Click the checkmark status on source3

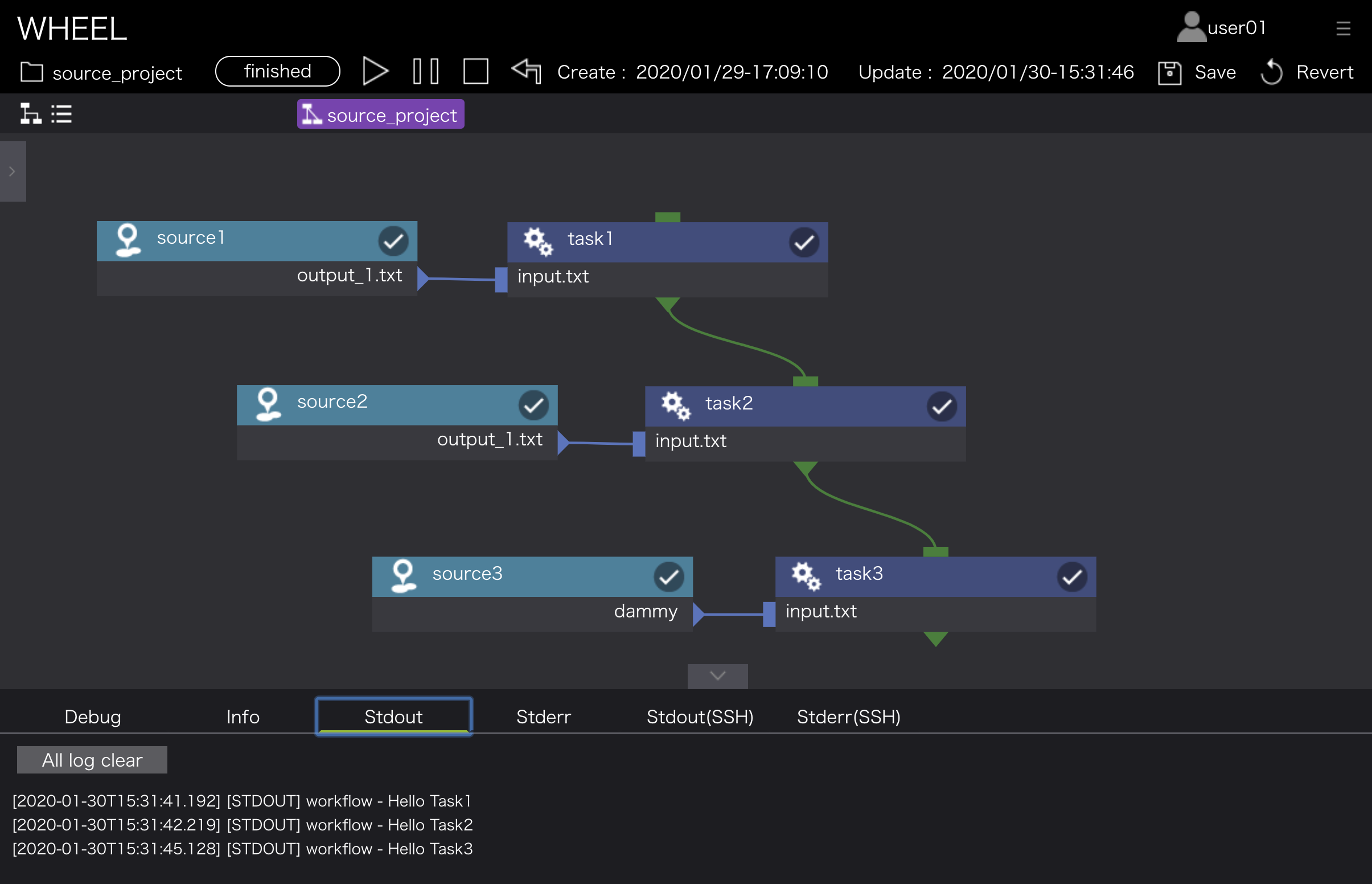click(668, 577)
